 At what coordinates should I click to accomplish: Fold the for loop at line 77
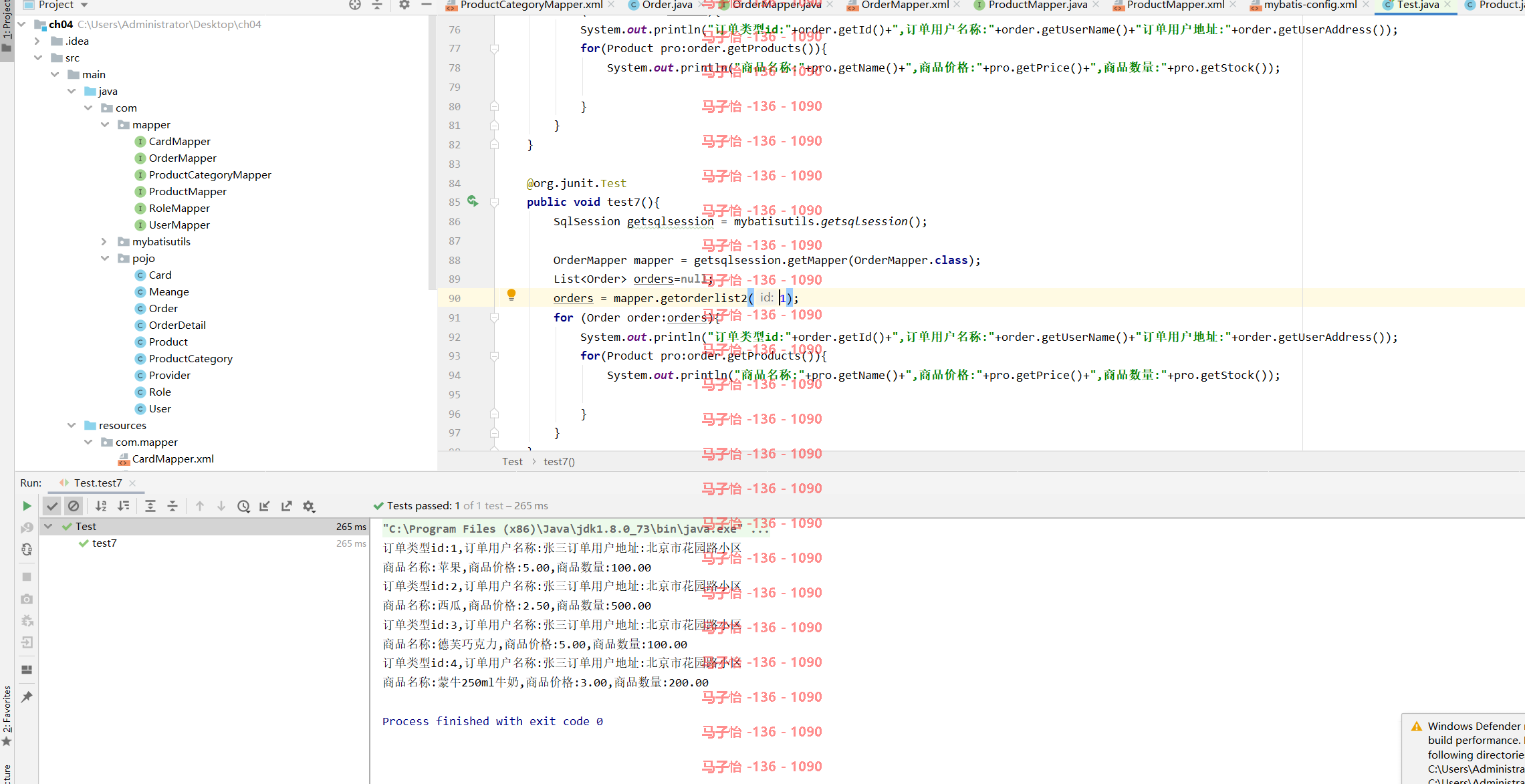(494, 49)
